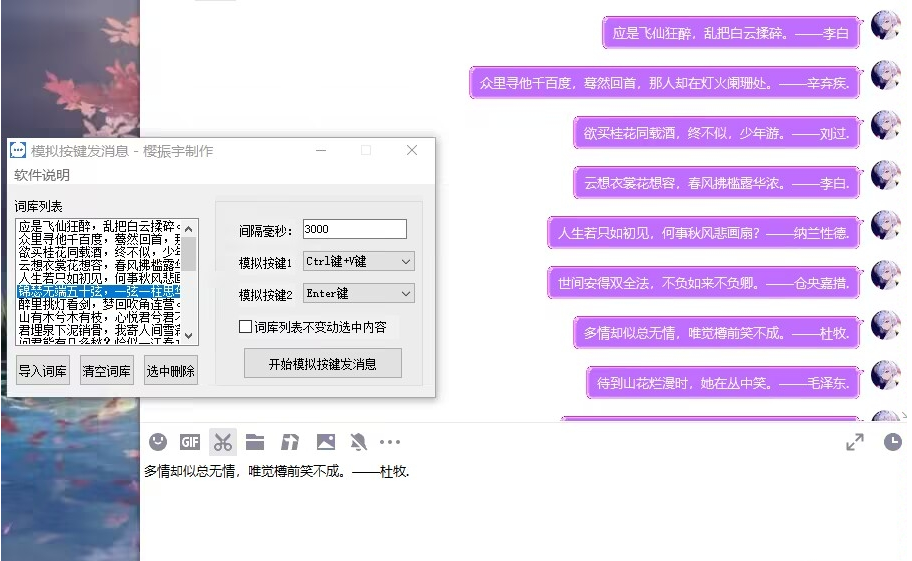Click chat bubble 世间安得双全法
This screenshot has width=912, height=561.
703,283
